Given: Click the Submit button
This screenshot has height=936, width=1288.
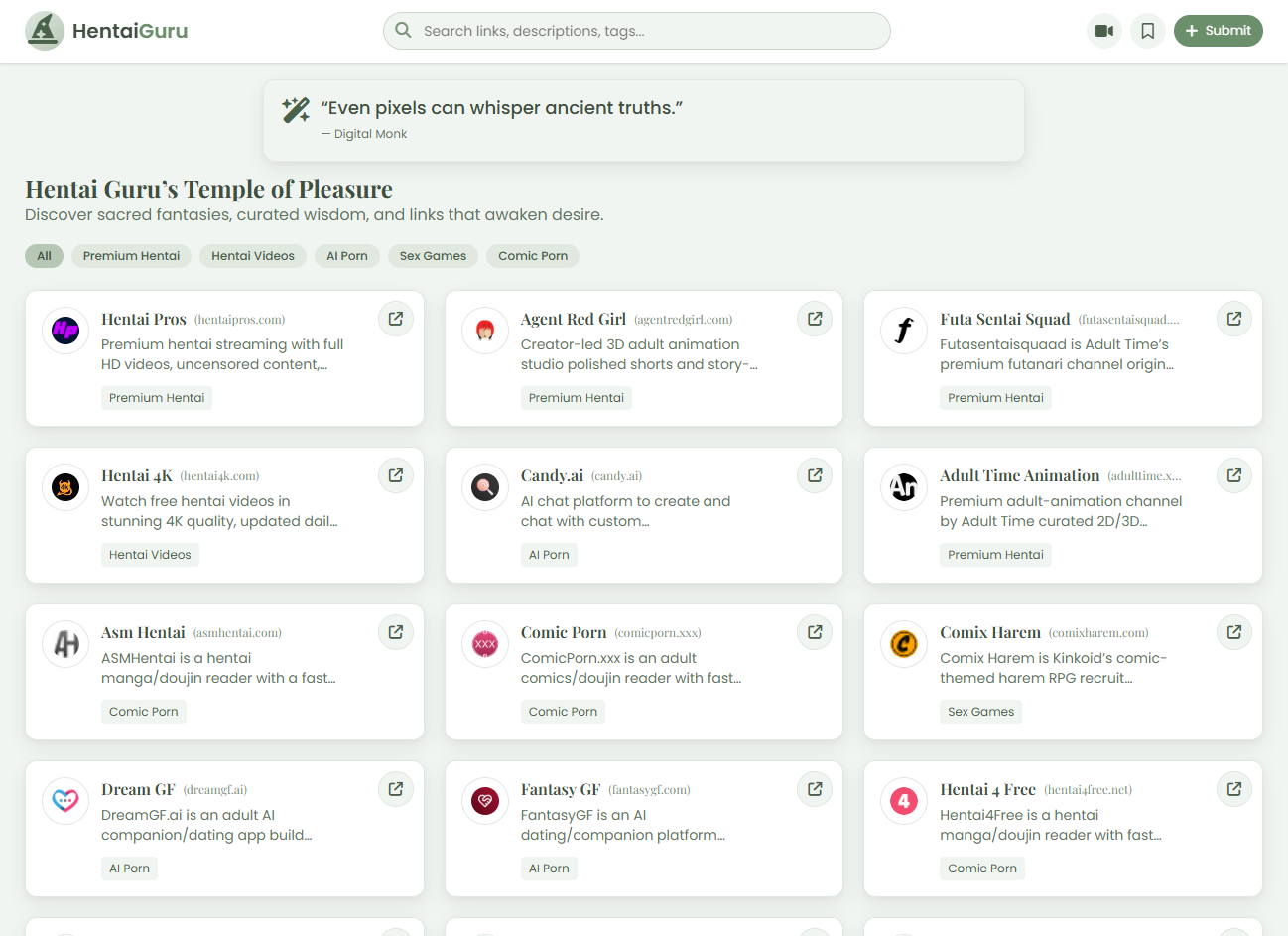Looking at the screenshot, I should point(1219,31).
